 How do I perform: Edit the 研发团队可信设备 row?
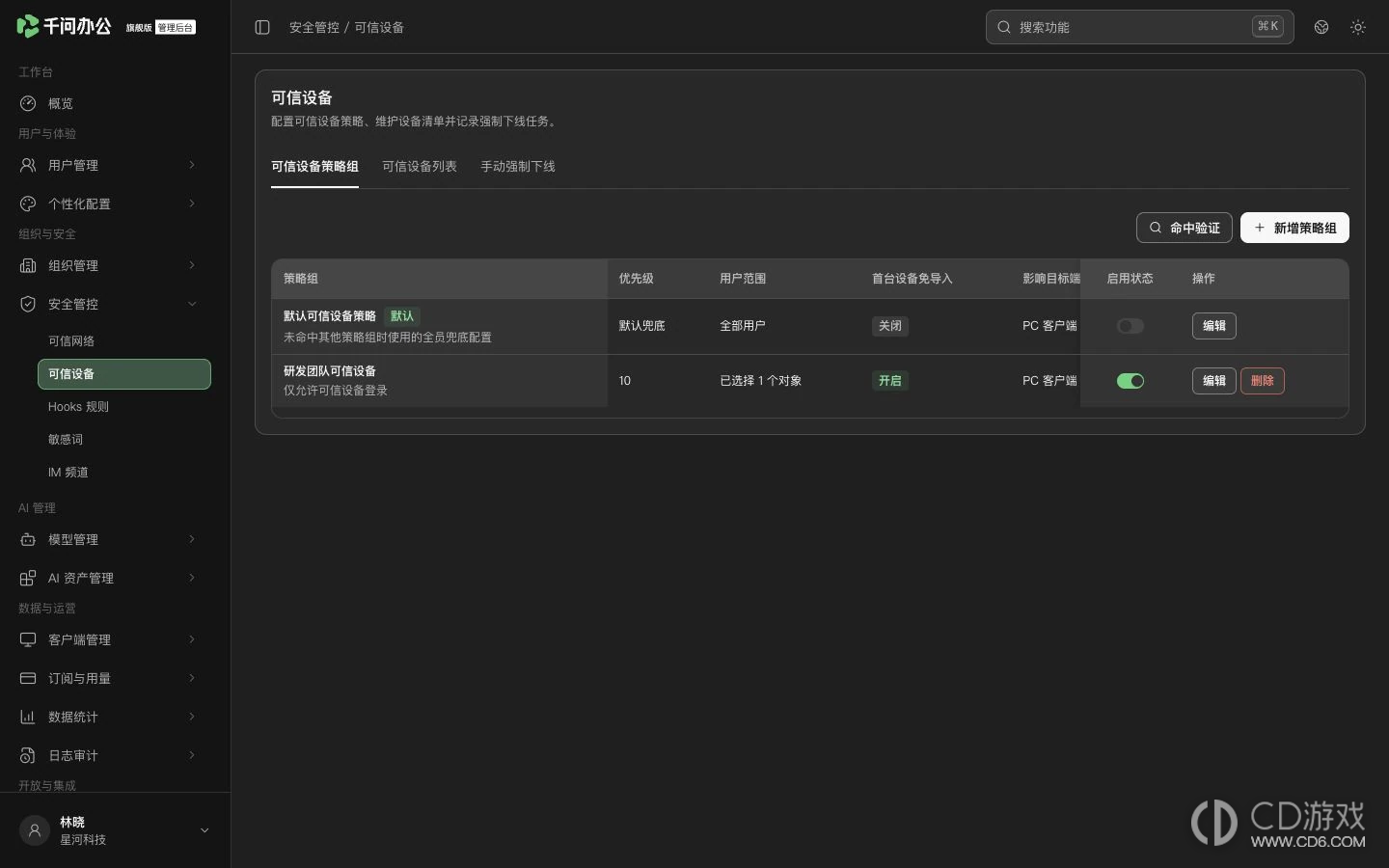1214,381
